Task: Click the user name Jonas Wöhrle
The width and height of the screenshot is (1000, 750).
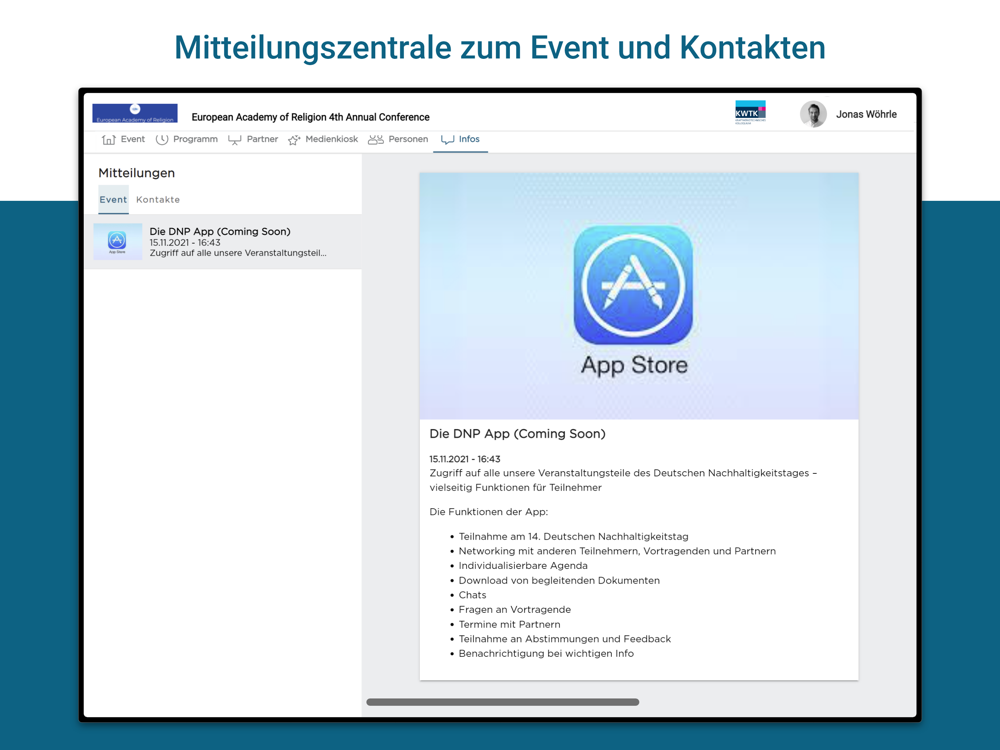Action: (x=866, y=115)
